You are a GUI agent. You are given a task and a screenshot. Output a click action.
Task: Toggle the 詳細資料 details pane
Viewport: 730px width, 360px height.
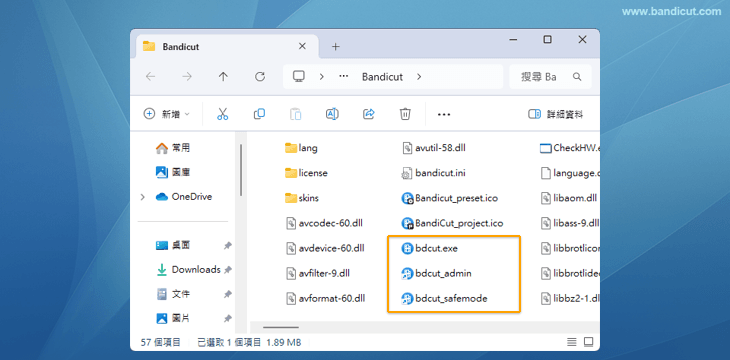tap(555, 114)
